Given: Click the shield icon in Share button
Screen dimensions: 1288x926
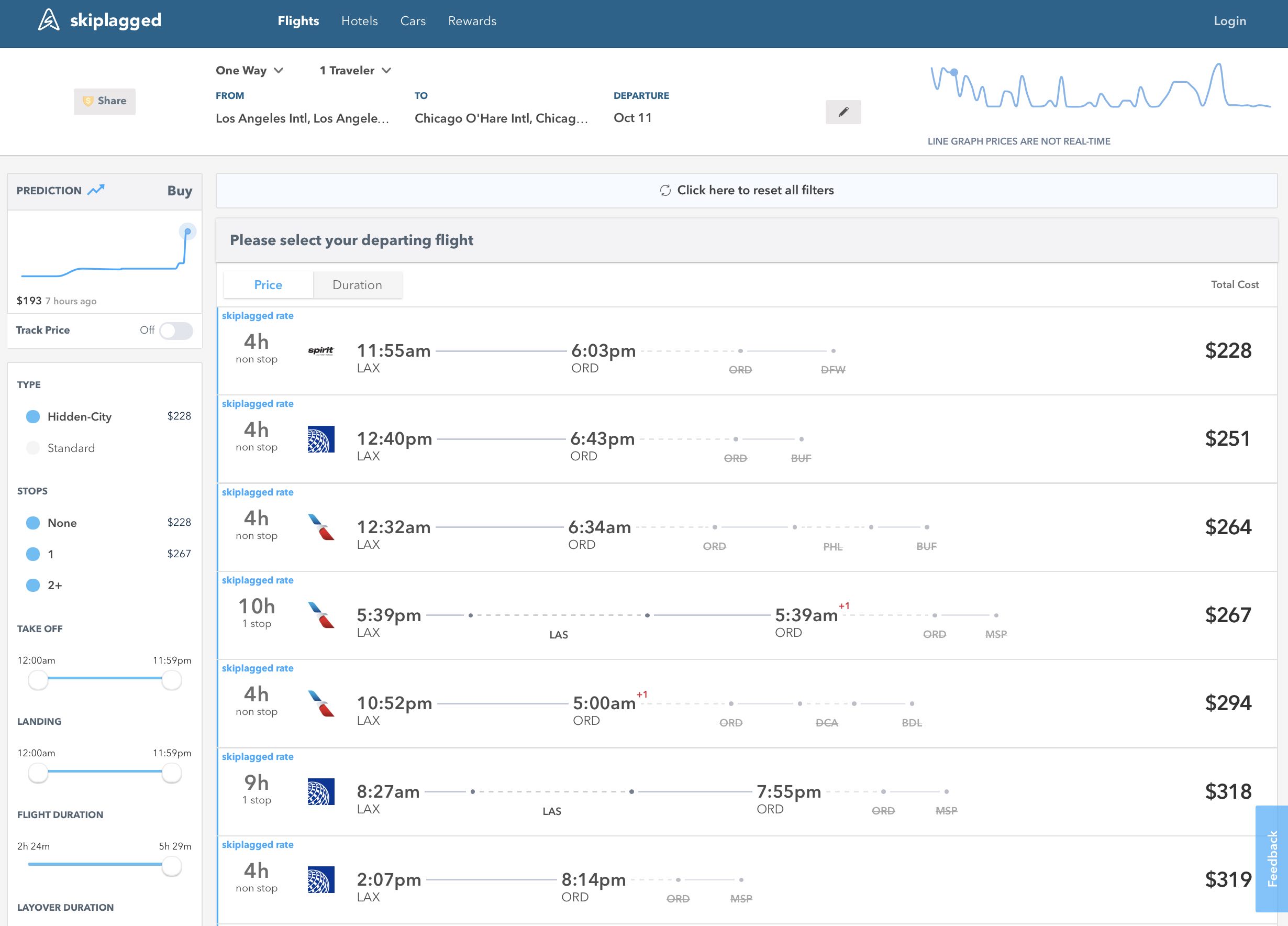Looking at the screenshot, I should click(x=88, y=101).
